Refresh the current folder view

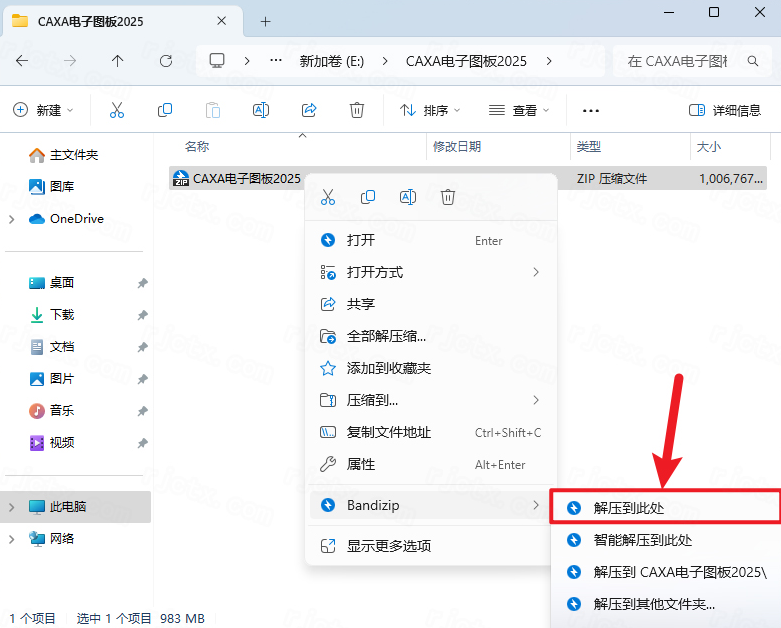pyautogui.click(x=165, y=60)
